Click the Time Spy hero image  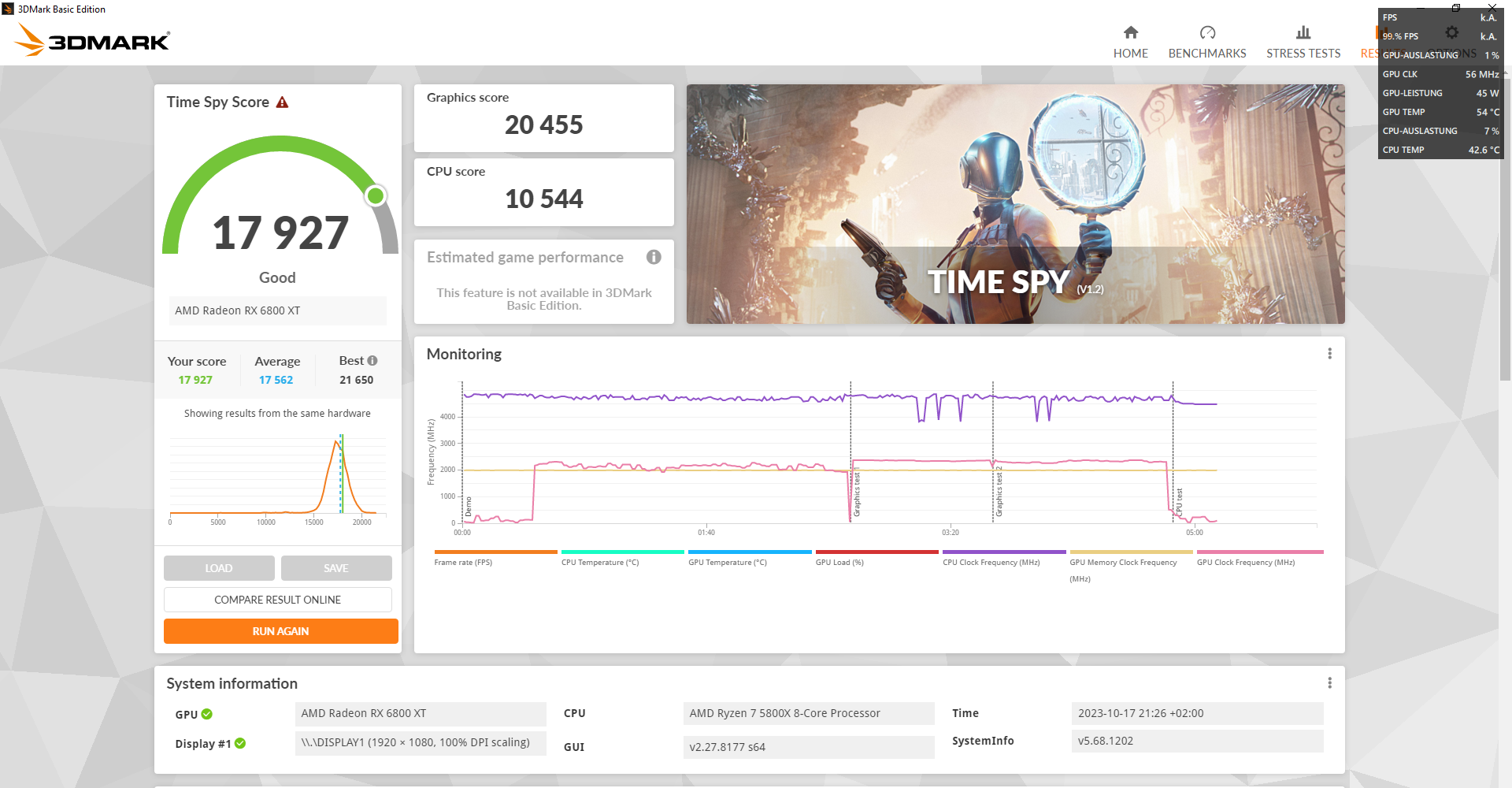(1016, 204)
